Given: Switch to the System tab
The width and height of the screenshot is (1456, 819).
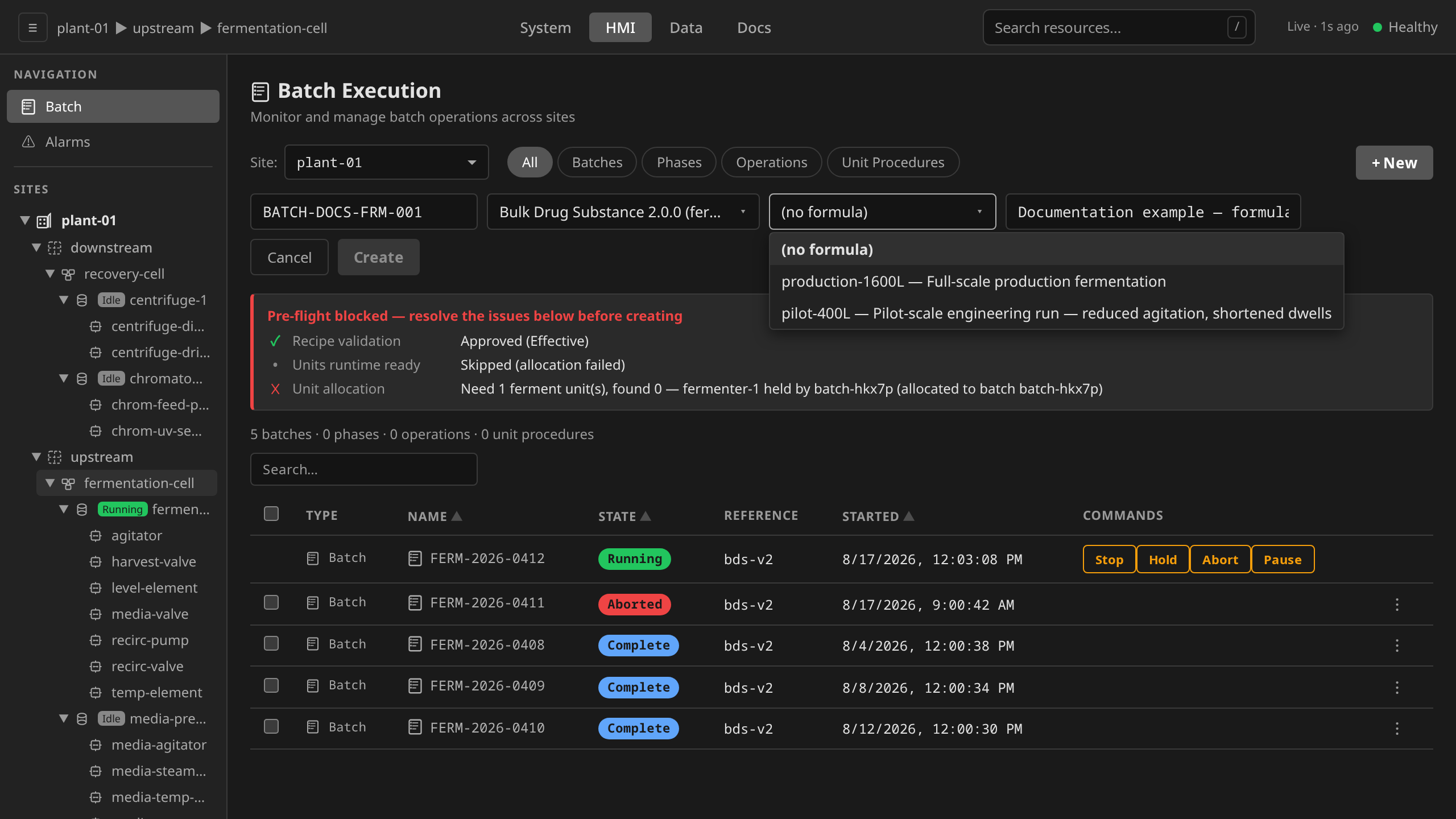Looking at the screenshot, I should (x=545, y=27).
